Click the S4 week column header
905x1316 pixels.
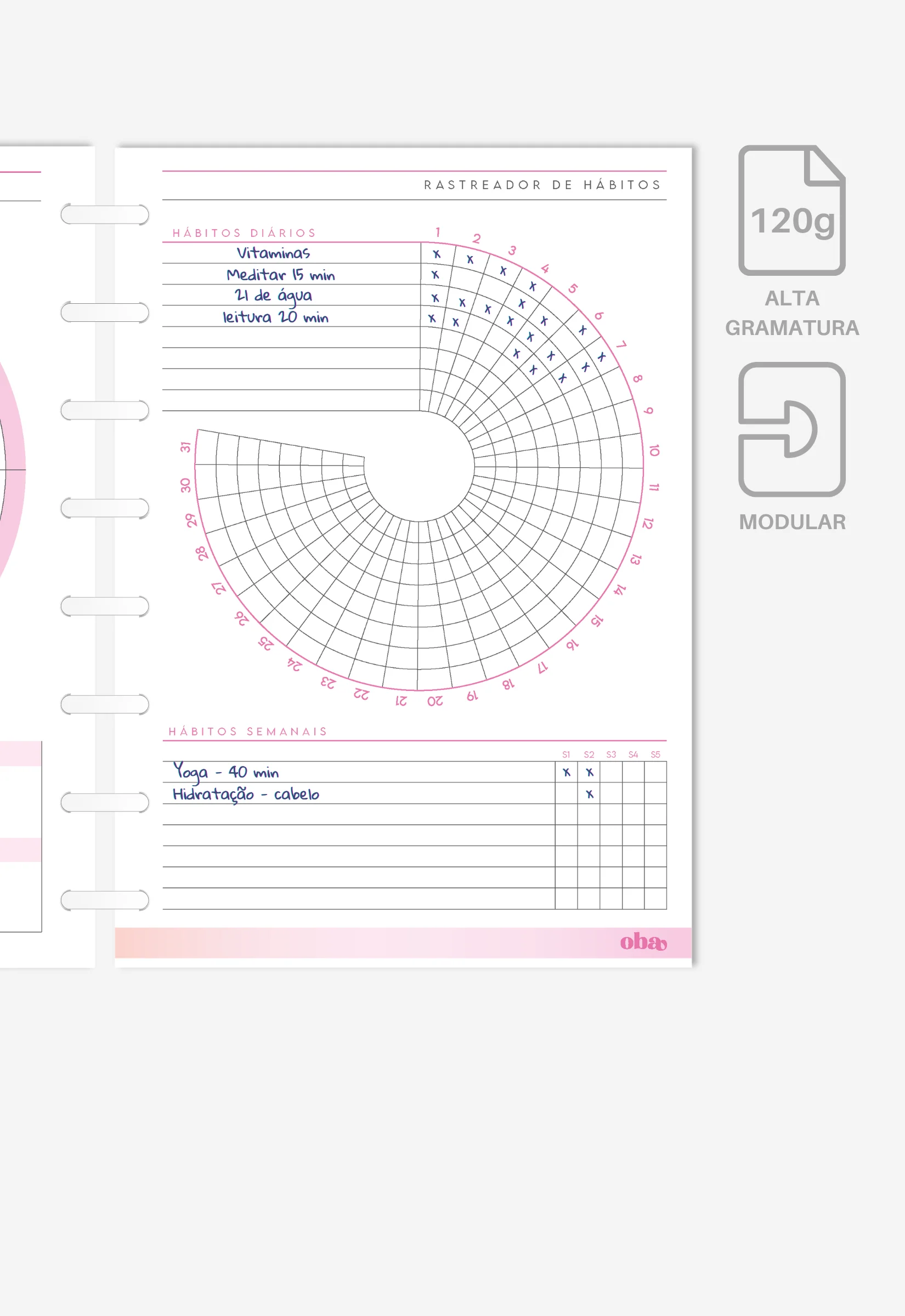click(x=633, y=755)
